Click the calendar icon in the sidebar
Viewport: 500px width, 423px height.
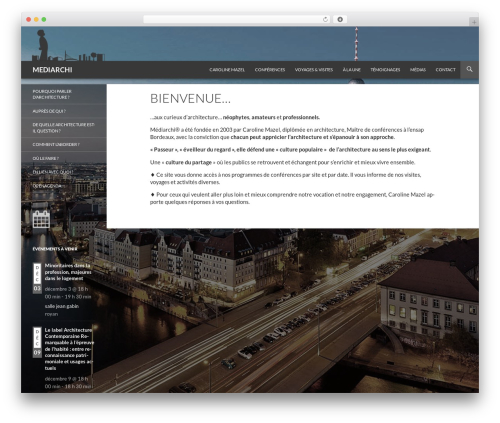(x=41, y=219)
